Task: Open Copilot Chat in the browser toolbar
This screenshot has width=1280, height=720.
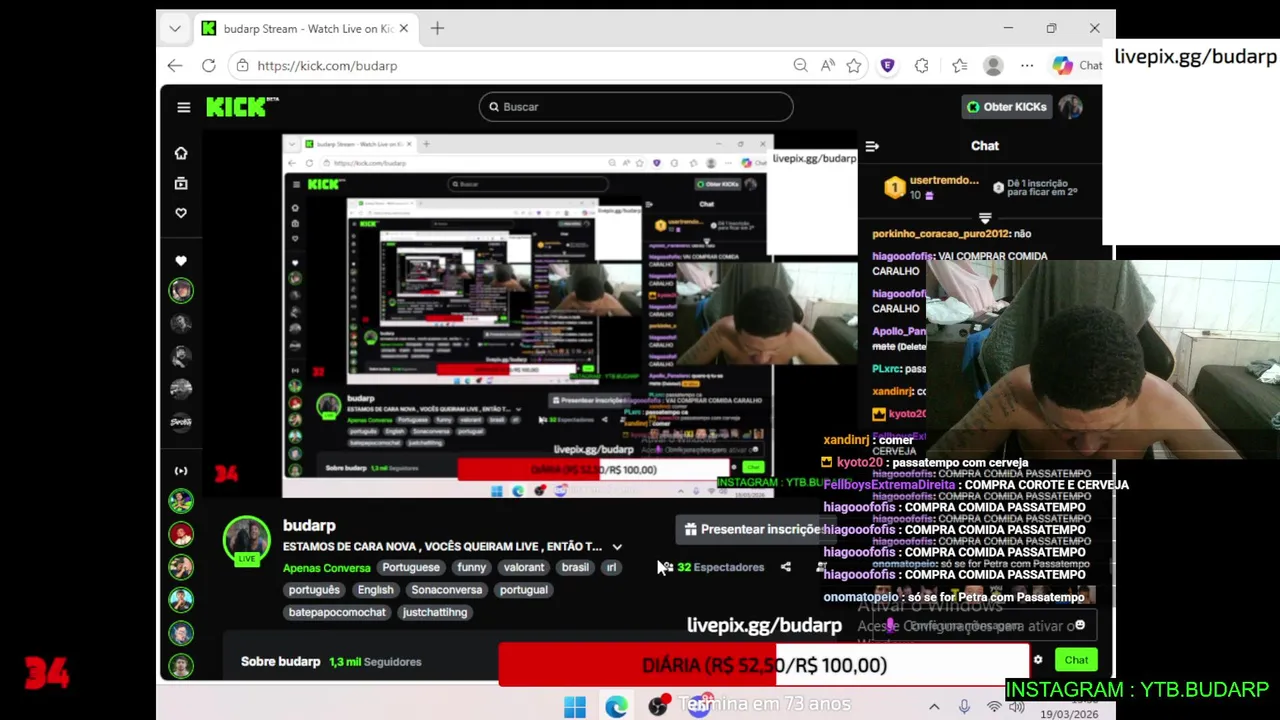Action: point(1077,66)
